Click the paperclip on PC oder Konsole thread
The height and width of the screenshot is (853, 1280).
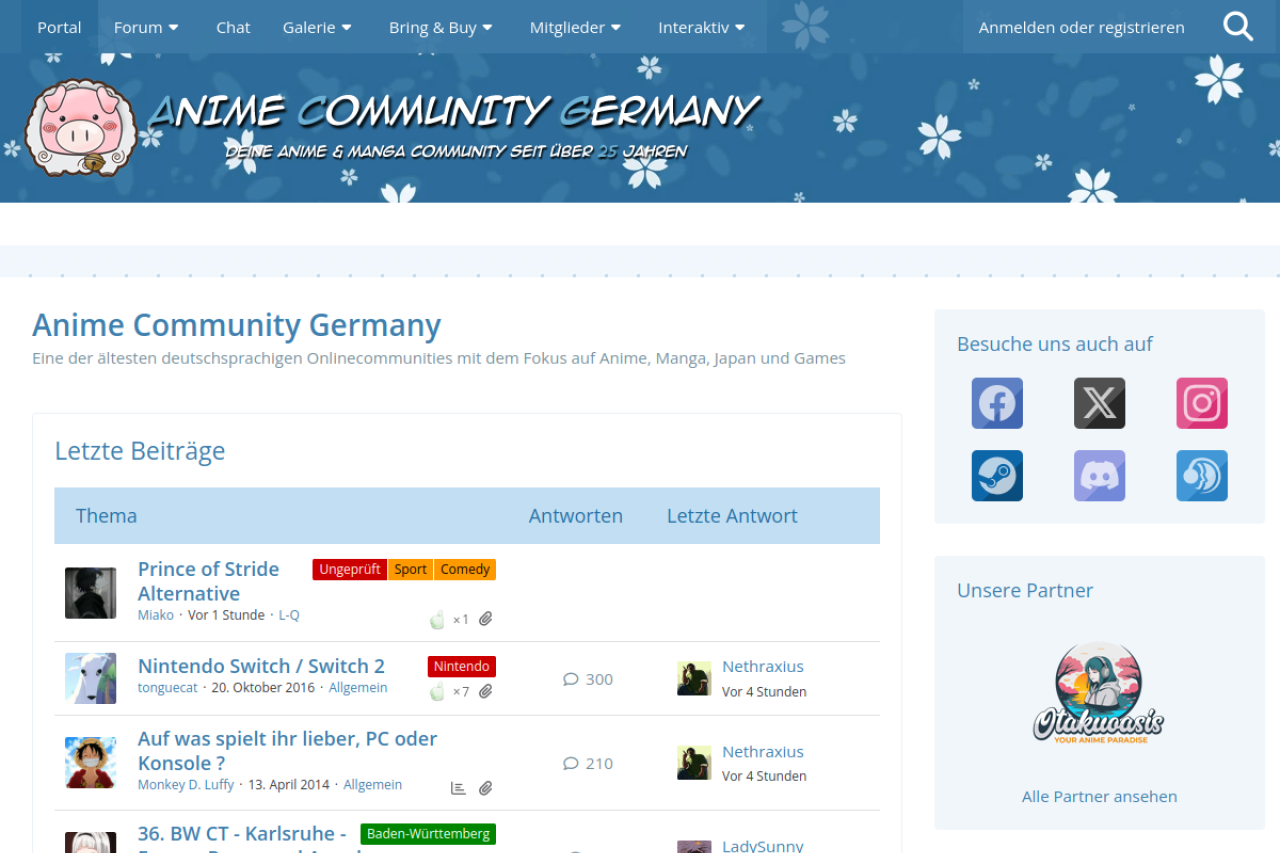pos(486,788)
